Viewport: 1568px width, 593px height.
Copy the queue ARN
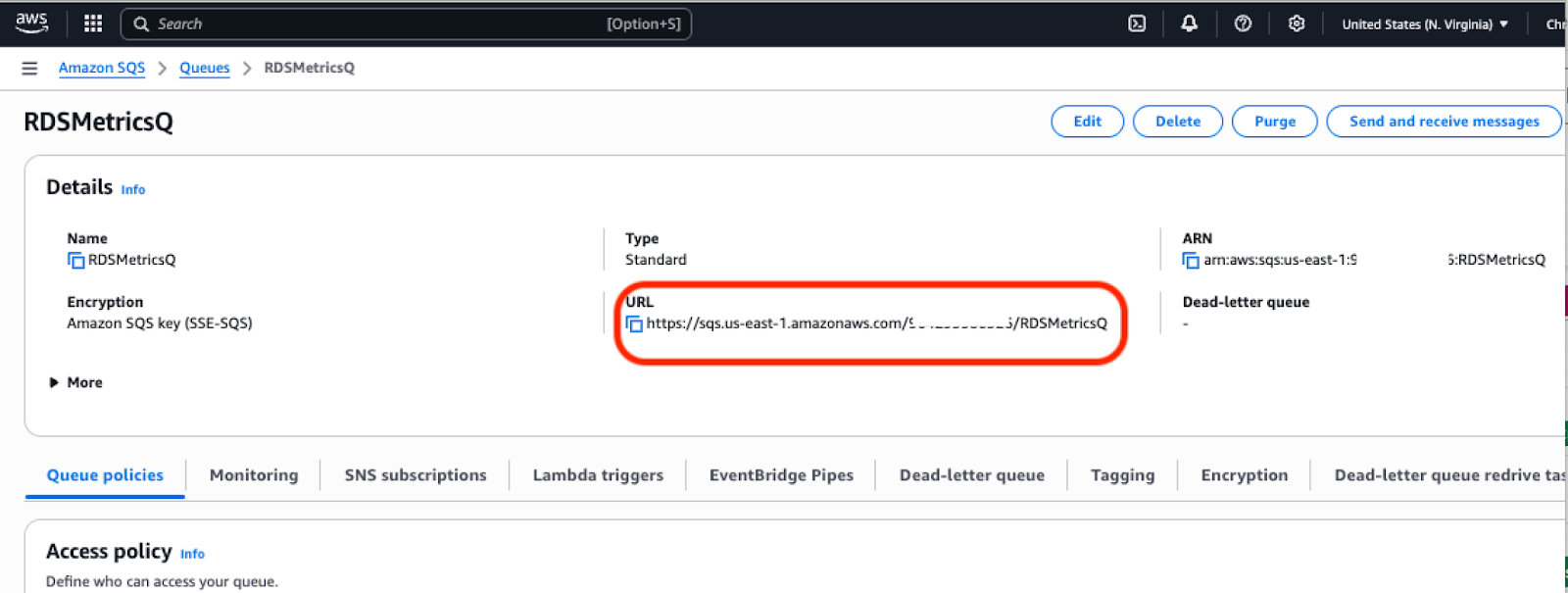[1191, 260]
